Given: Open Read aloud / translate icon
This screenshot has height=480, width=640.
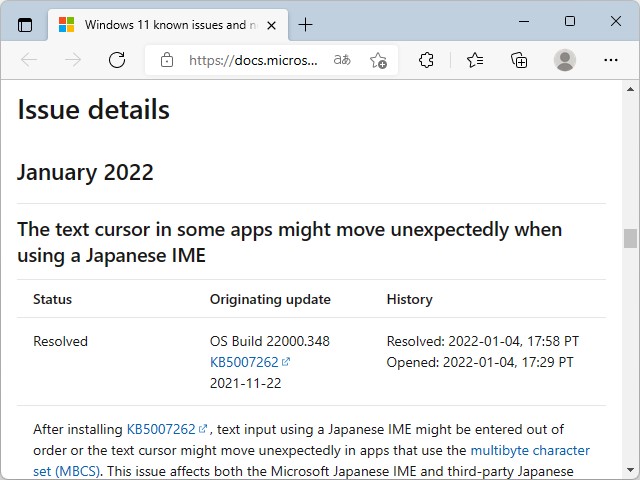Looking at the screenshot, I should (342, 60).
